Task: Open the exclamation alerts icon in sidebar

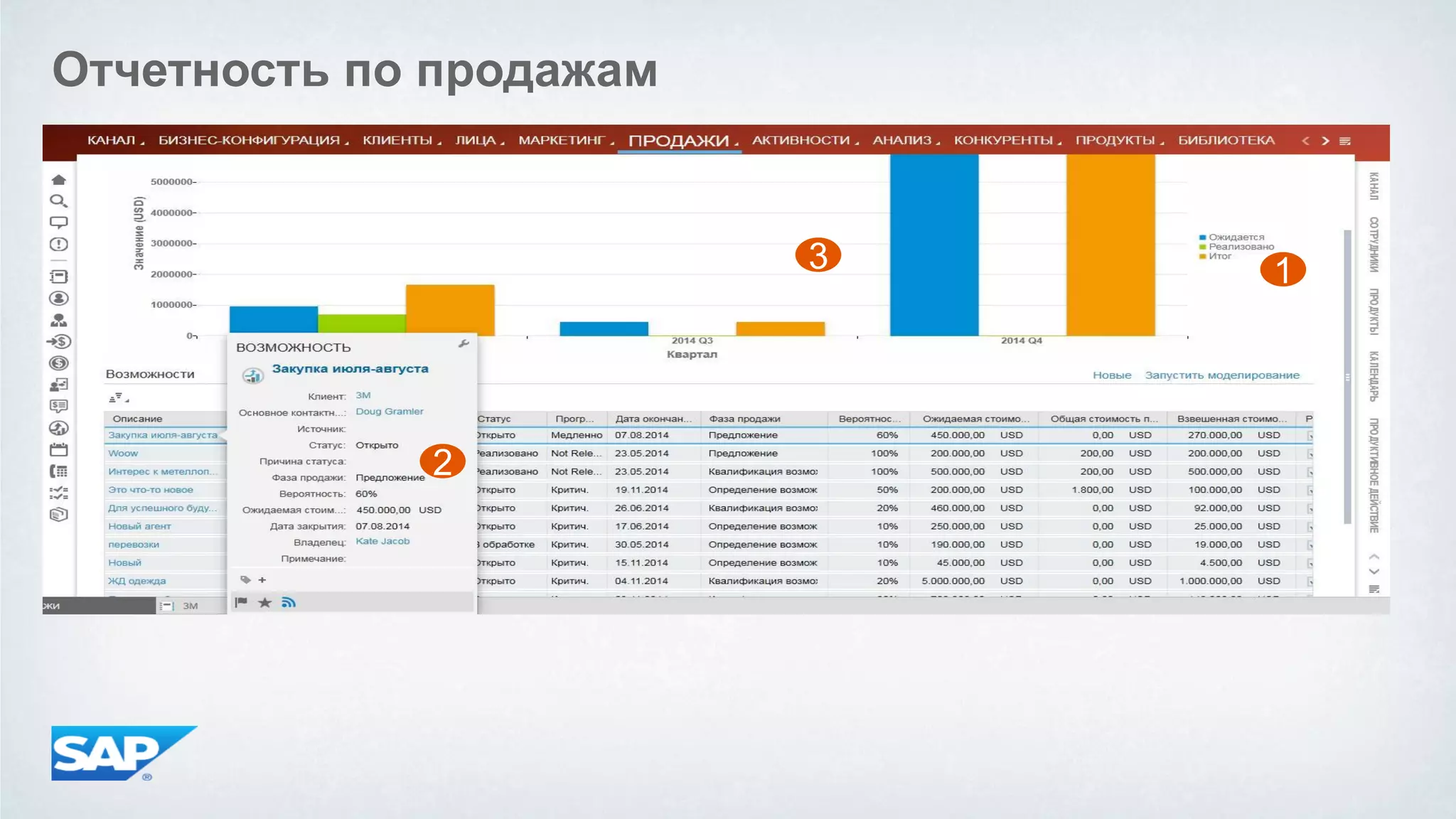Action: 59,245
